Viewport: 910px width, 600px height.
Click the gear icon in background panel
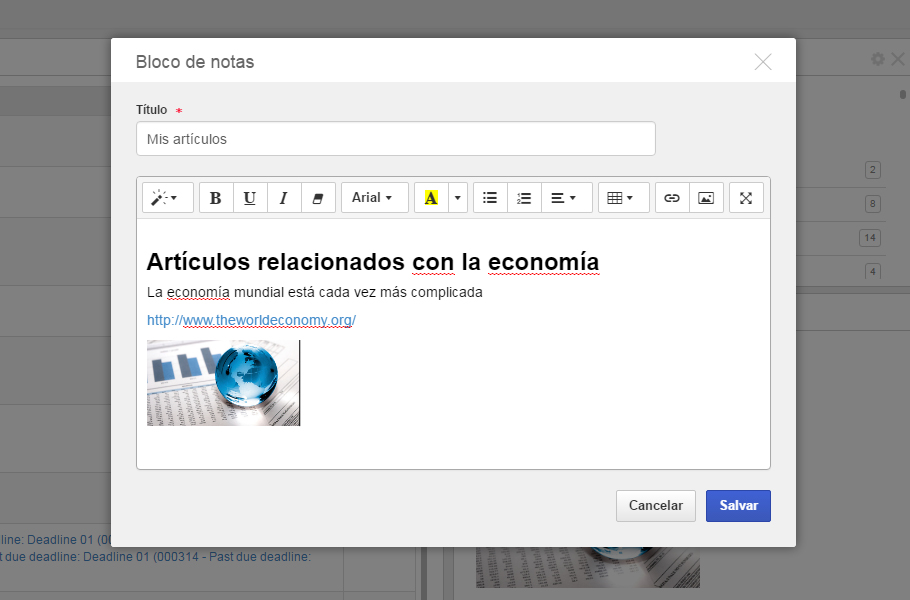878,59
